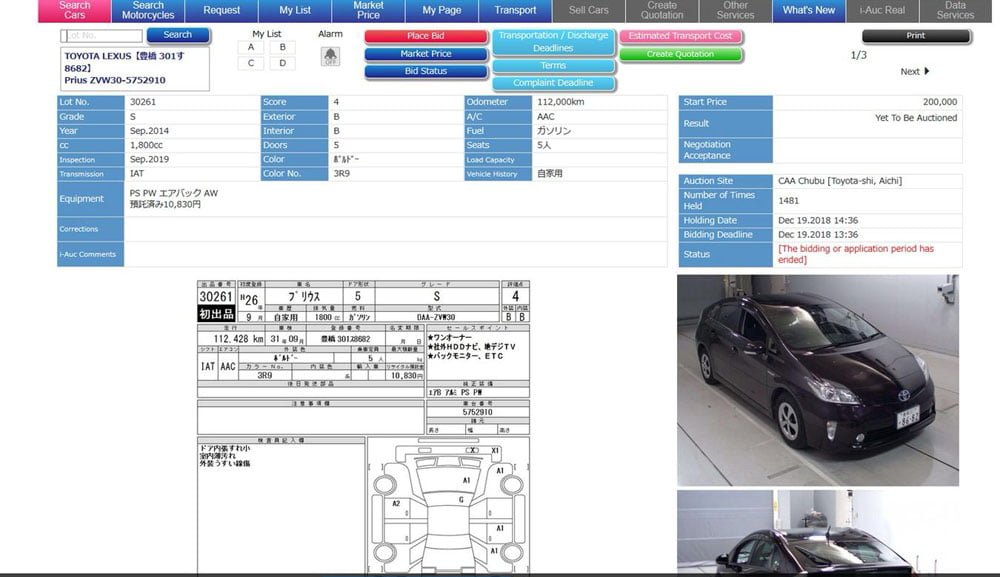Open the Sell Cars tab
1000x577 pixels.
tap(588, 10)
